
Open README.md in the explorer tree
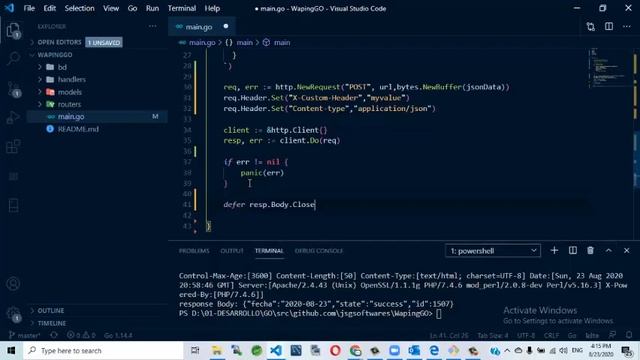(x=97, y=129)
